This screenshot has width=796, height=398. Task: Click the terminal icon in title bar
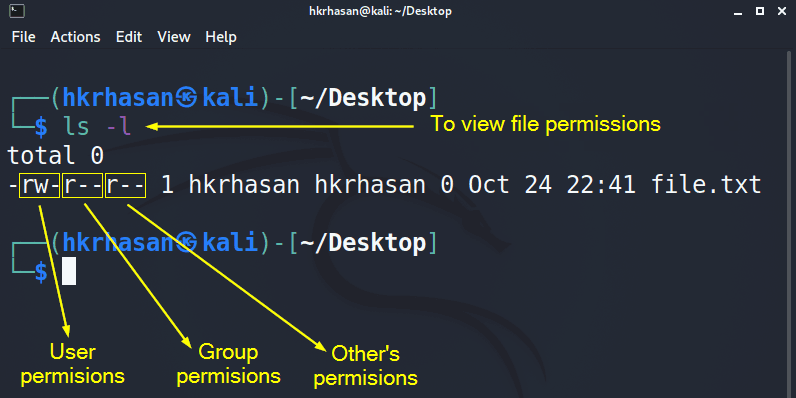pyautogui.click(x=17, y=11)
